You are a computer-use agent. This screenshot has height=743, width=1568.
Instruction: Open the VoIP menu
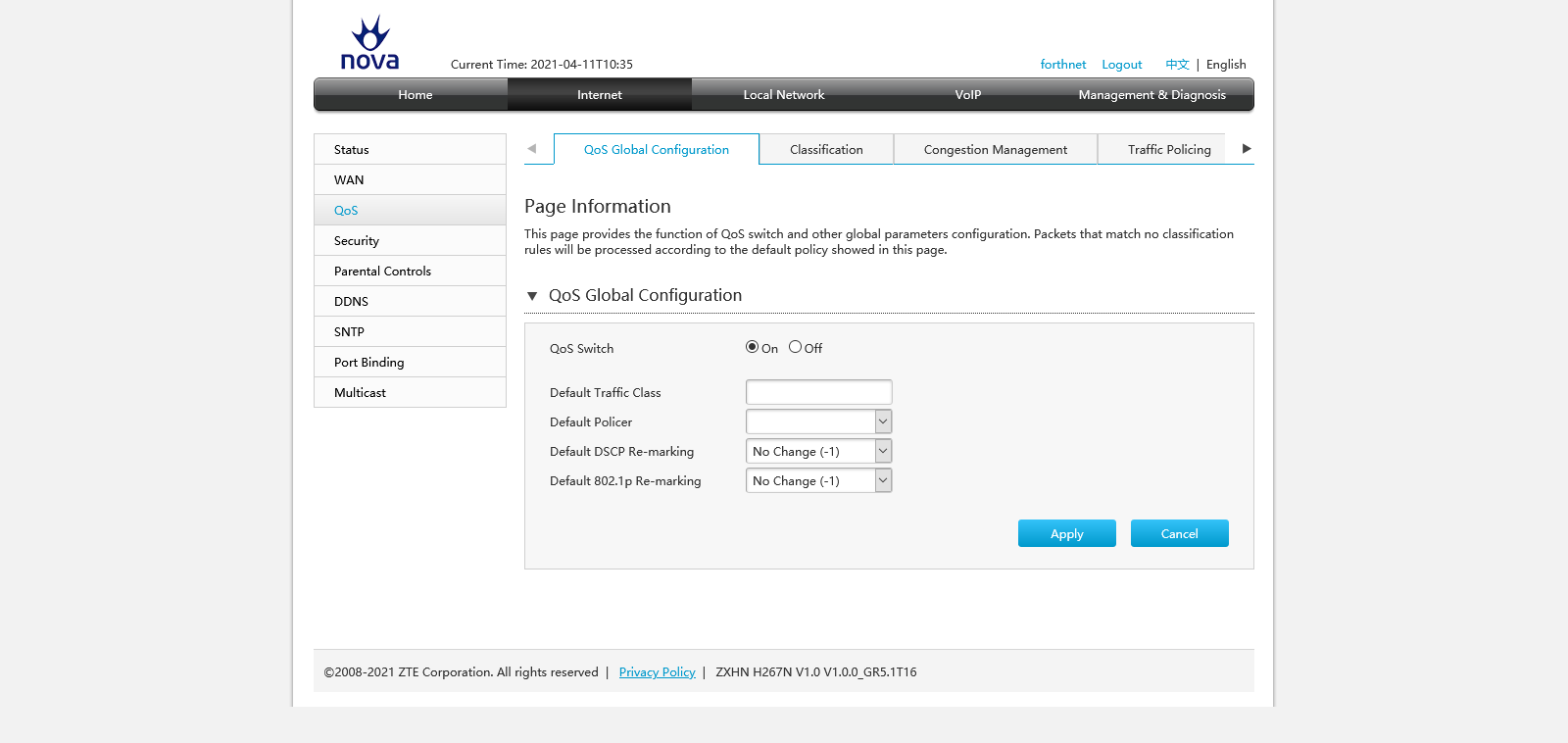(968, 95)
